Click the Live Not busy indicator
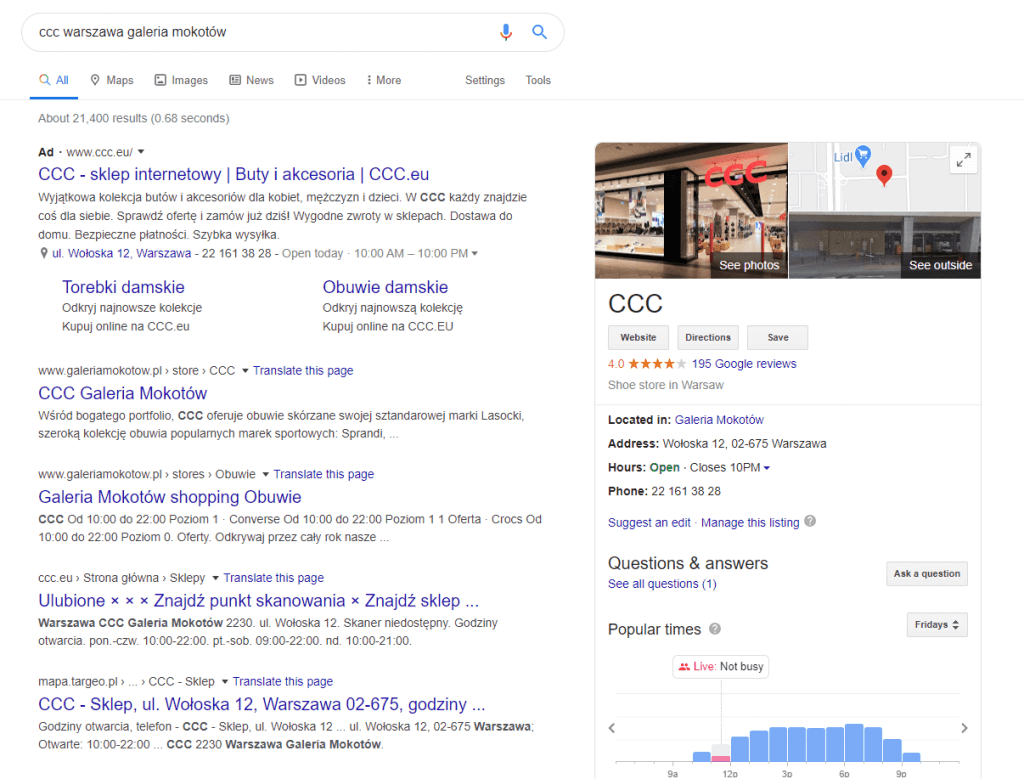The image size is (1024, 779). [720, 667]
